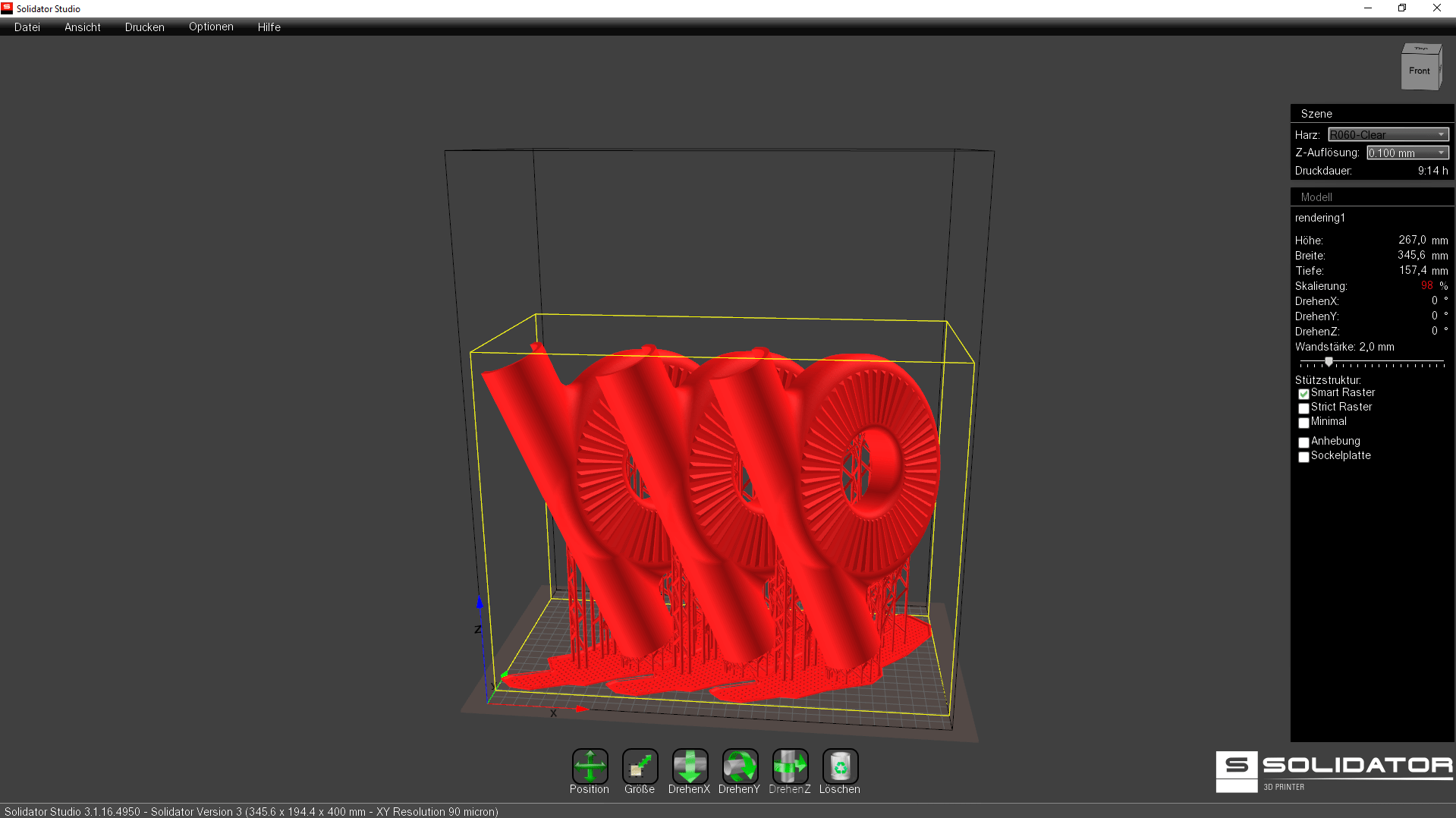Image resolution: width=1456 pixels, height=818 pixels.
Task: Disable the Smart Raster checkbox
Action: [x=1303, y=394]
